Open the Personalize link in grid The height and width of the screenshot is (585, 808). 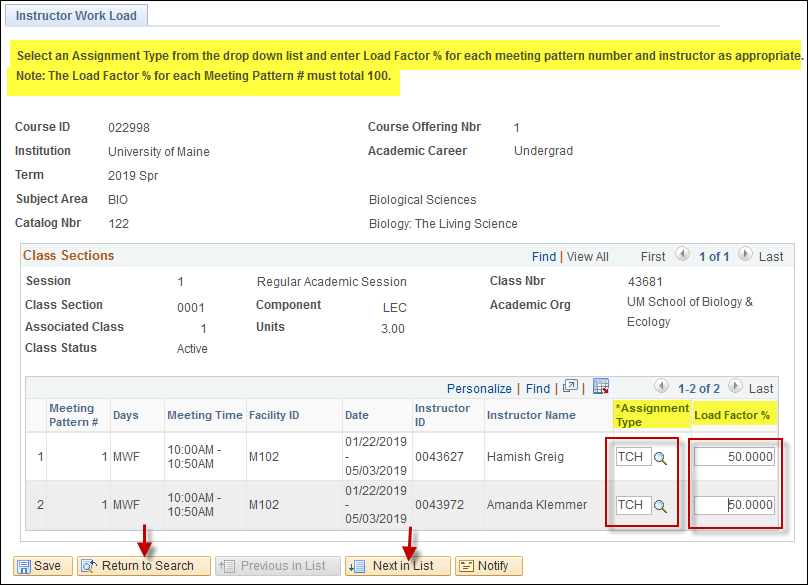pyautogui.click(x=479, y=389)
